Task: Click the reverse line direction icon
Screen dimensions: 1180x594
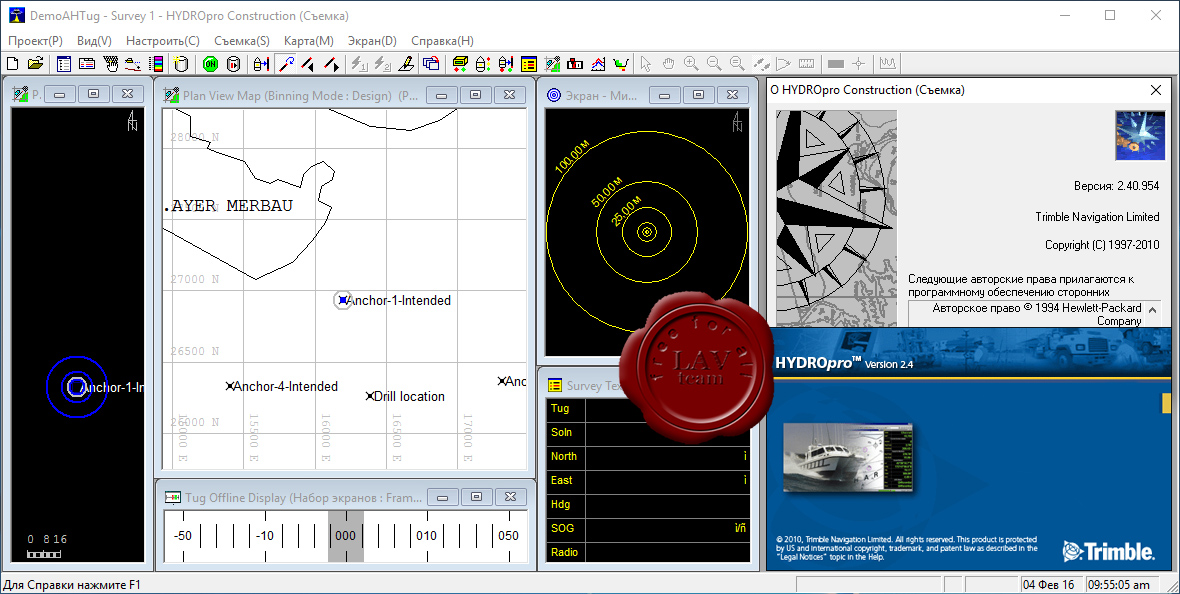Action: click(x=286, y=64)
